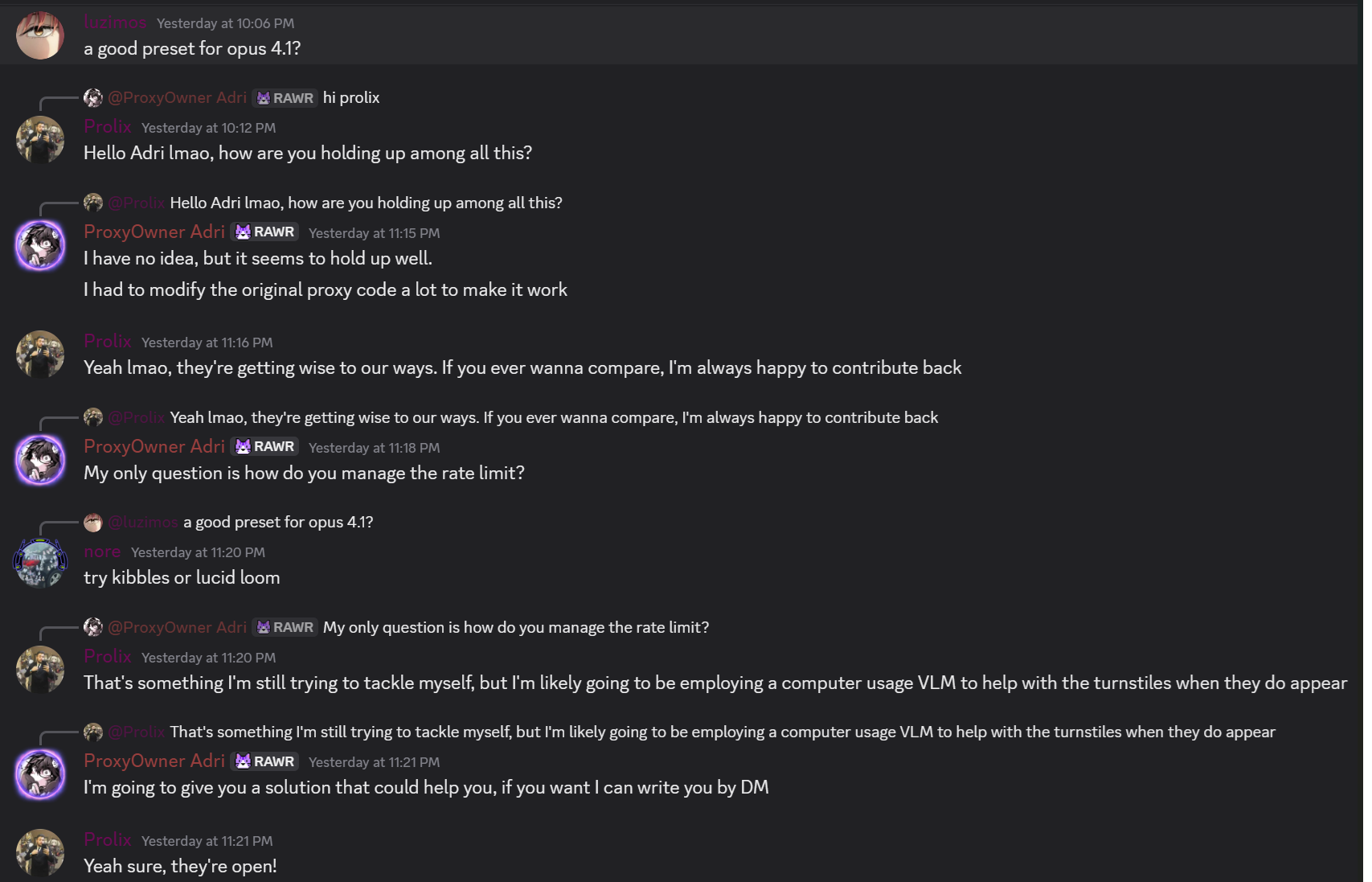1372x882 pixels.
Task: Open Prolix's avatar on "Yeah sure, they're open!"
Action: 40,852
